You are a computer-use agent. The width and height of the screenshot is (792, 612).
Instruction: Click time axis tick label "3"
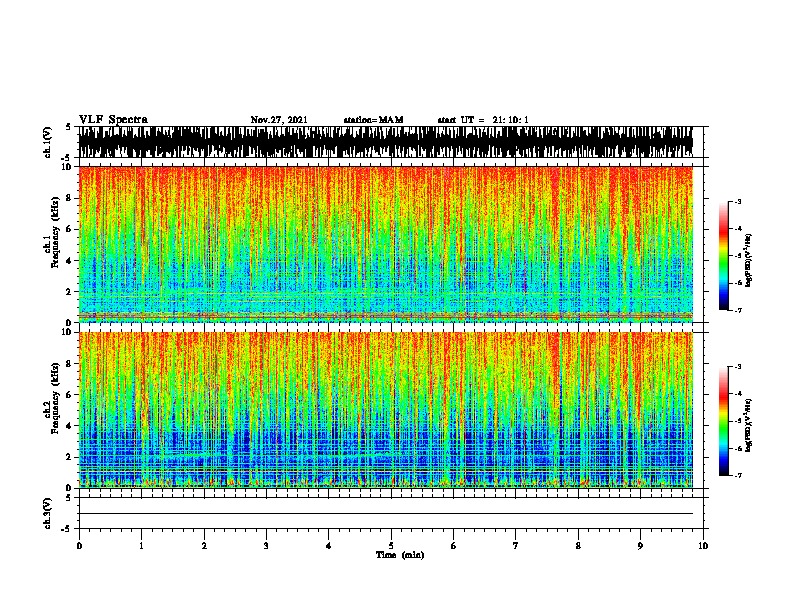[266, 546]
